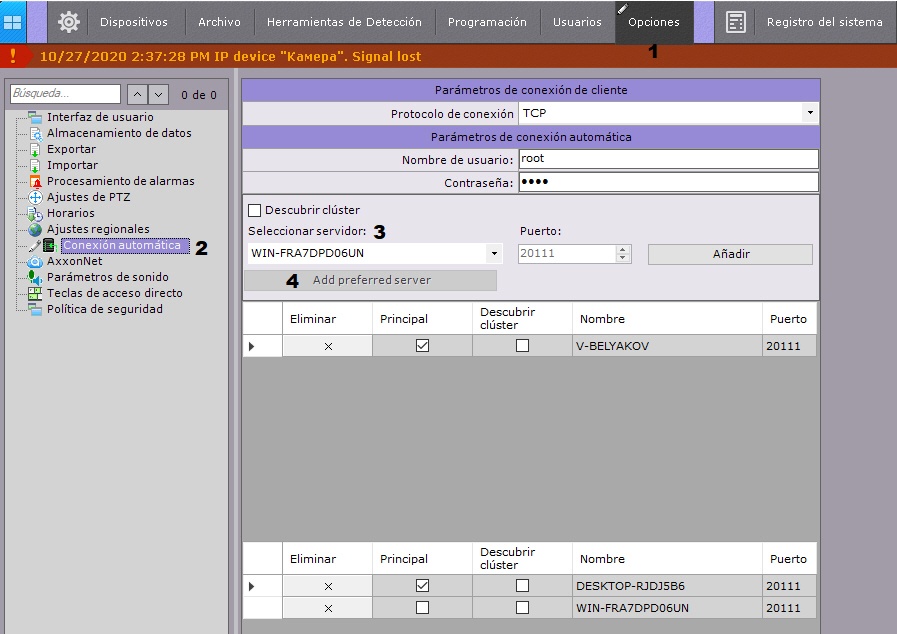Screen dimensions: 897x634
Task: Click the Nombre de usuario input field
Action: (x=668, y=159)
